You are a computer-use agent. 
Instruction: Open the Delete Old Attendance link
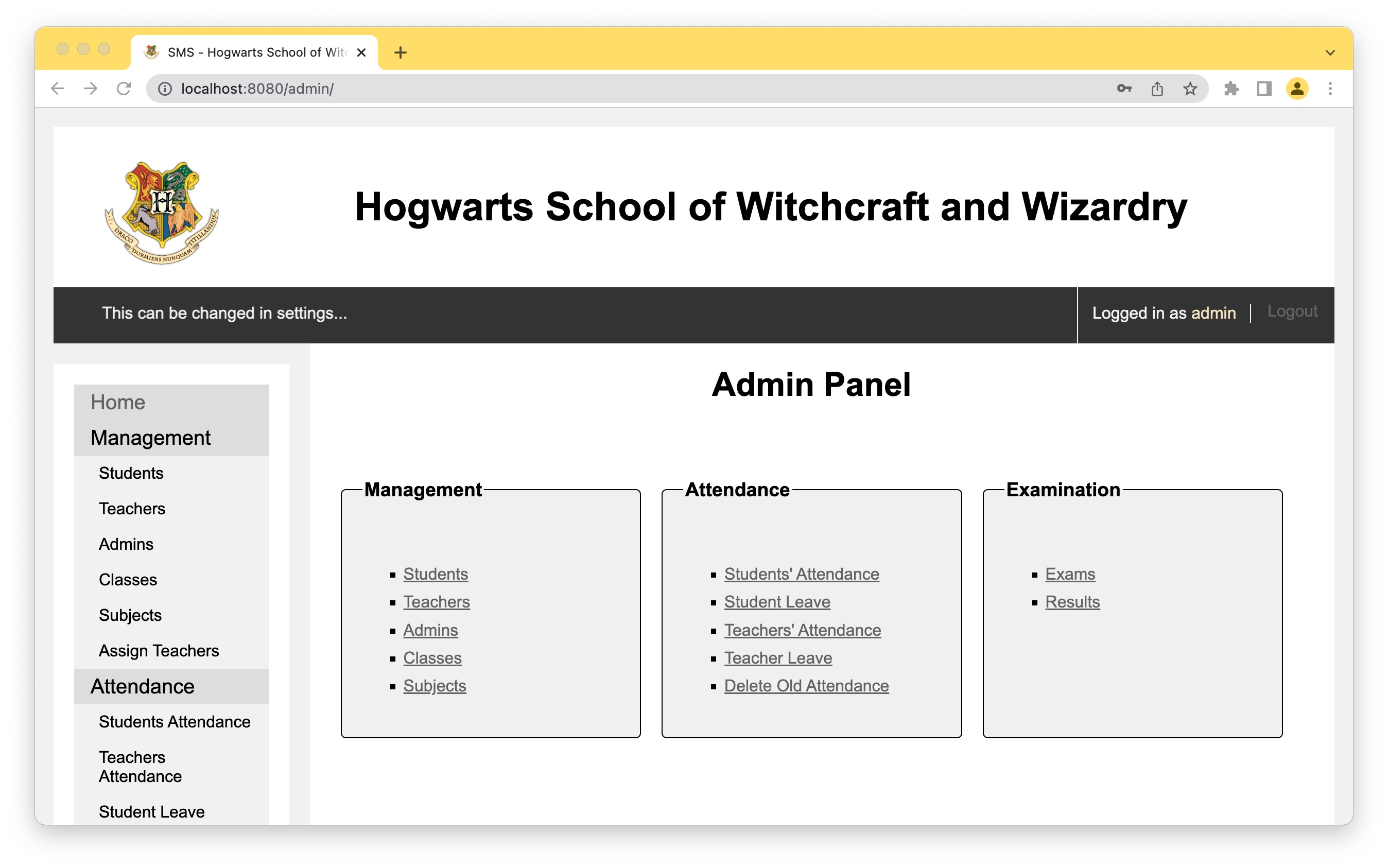[x=806, y=685]
